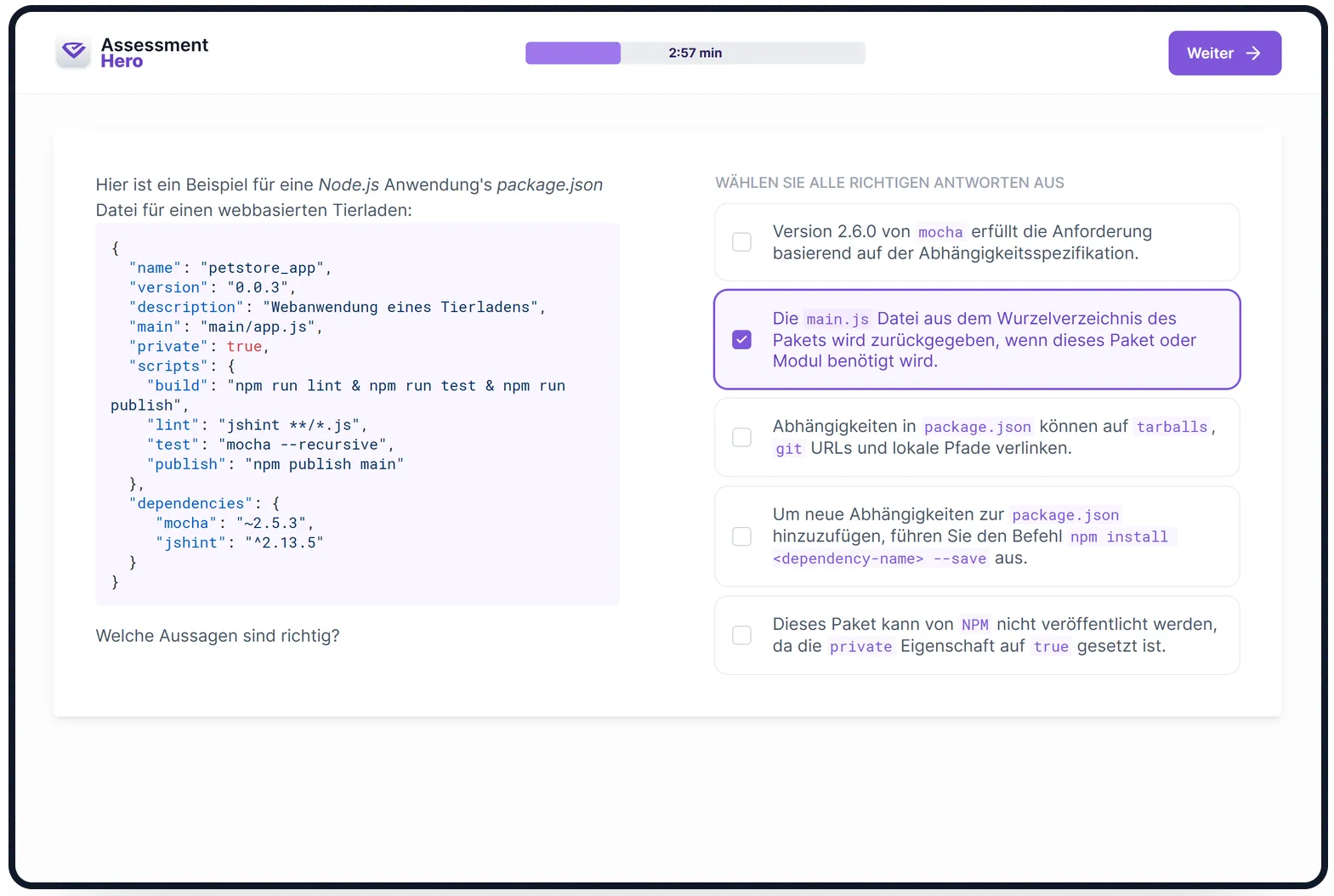Click the Assessment Hero logo icon
This screenshot has height=896, width=1334.
pos(74,53)
